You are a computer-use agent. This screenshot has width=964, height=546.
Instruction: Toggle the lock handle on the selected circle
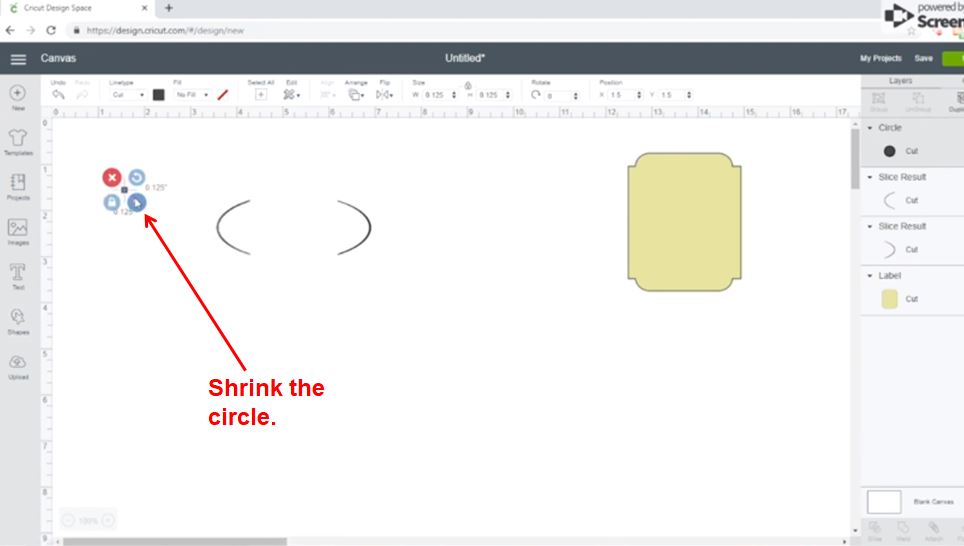click(111, 202)
